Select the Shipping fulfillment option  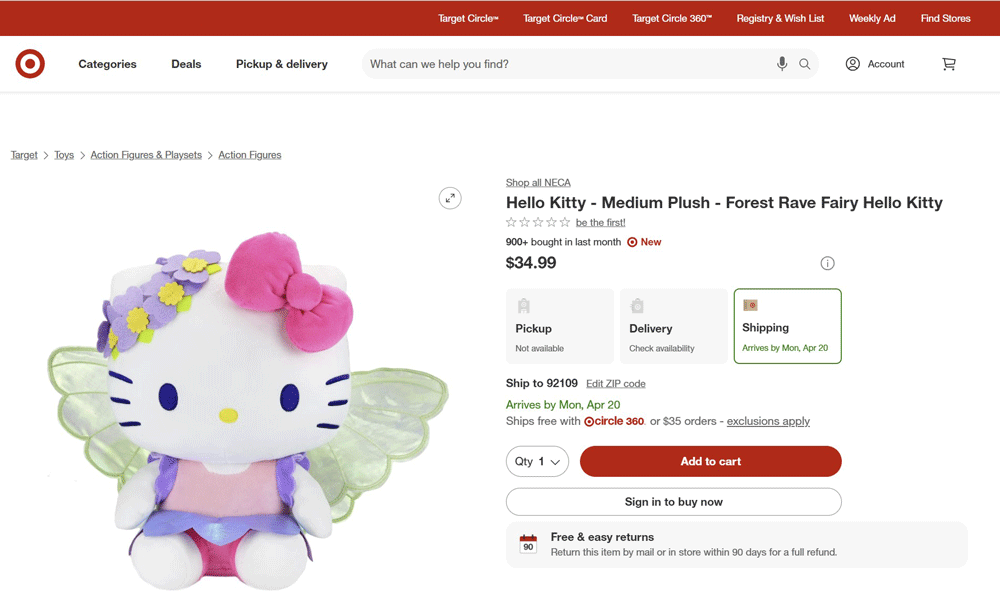point(787,326)
